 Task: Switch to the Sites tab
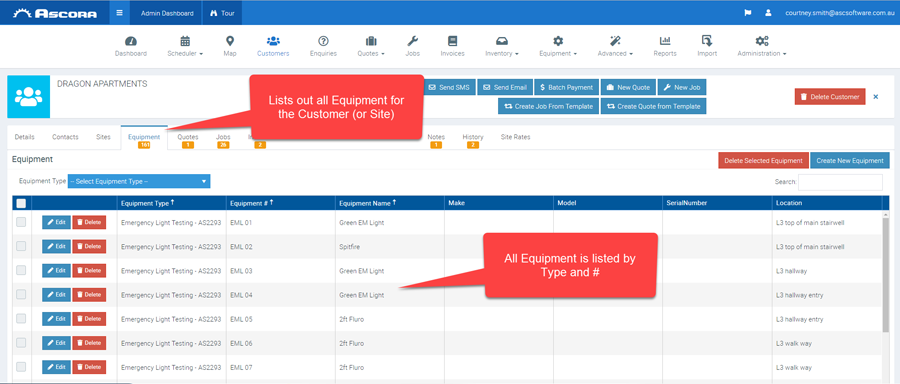click(103, 138)
